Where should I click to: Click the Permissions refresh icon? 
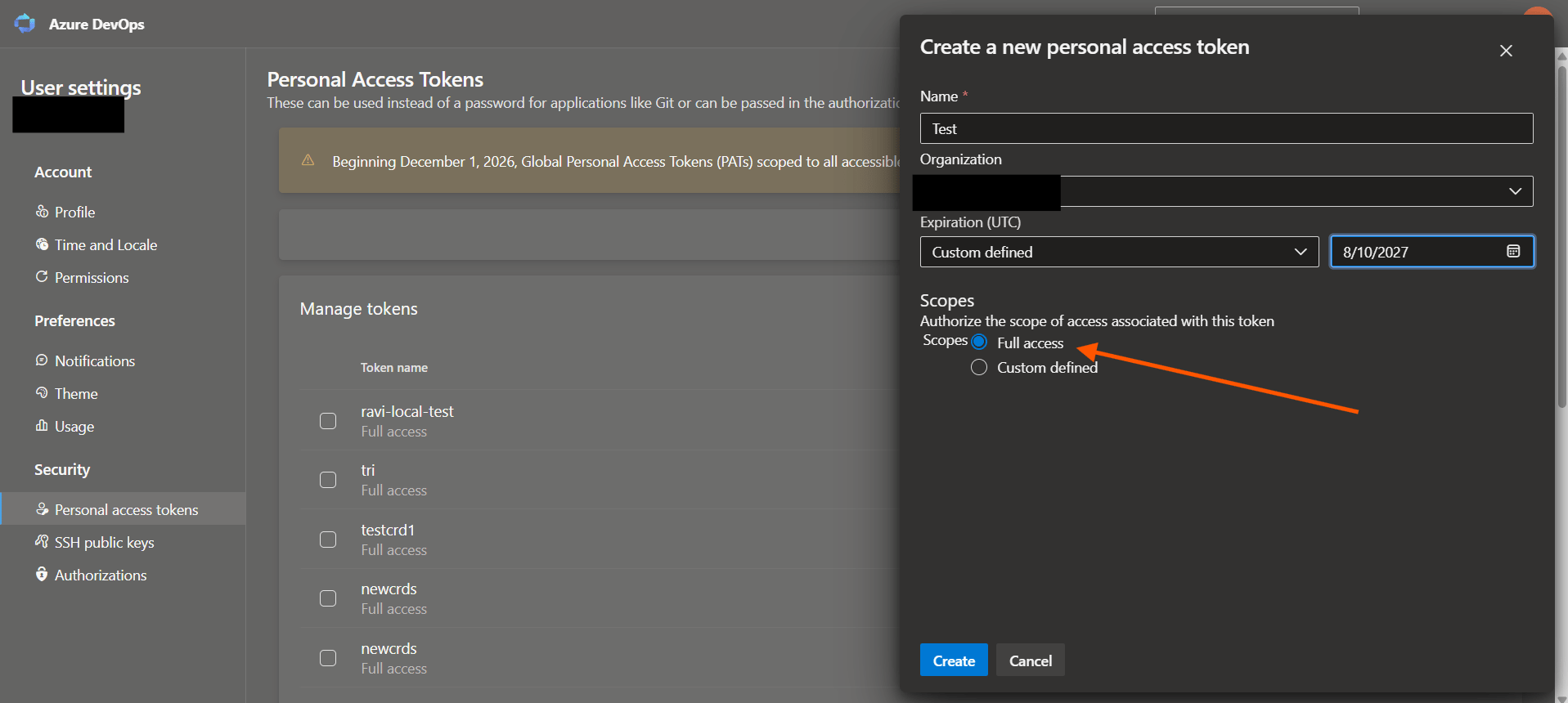tap(42, 277)
